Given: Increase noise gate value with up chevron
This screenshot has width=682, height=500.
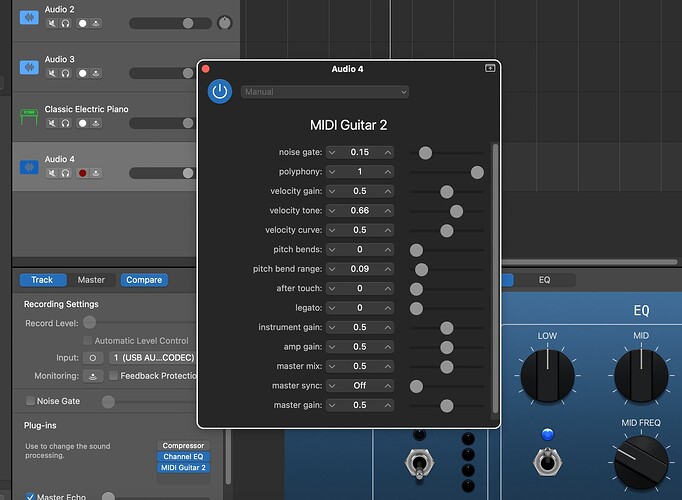Looking at the screenshot, I should 388,153.
